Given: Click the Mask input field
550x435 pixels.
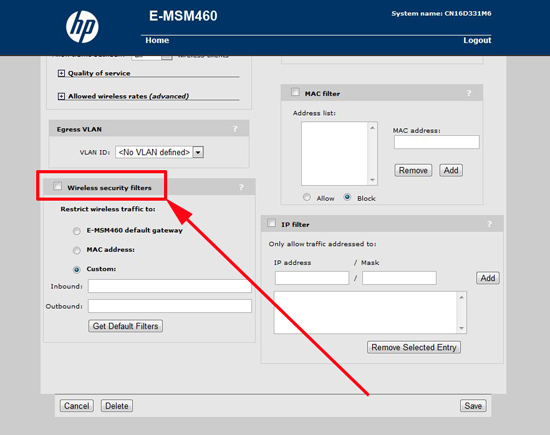Looking at the screenshot, I should pos(400,278).
